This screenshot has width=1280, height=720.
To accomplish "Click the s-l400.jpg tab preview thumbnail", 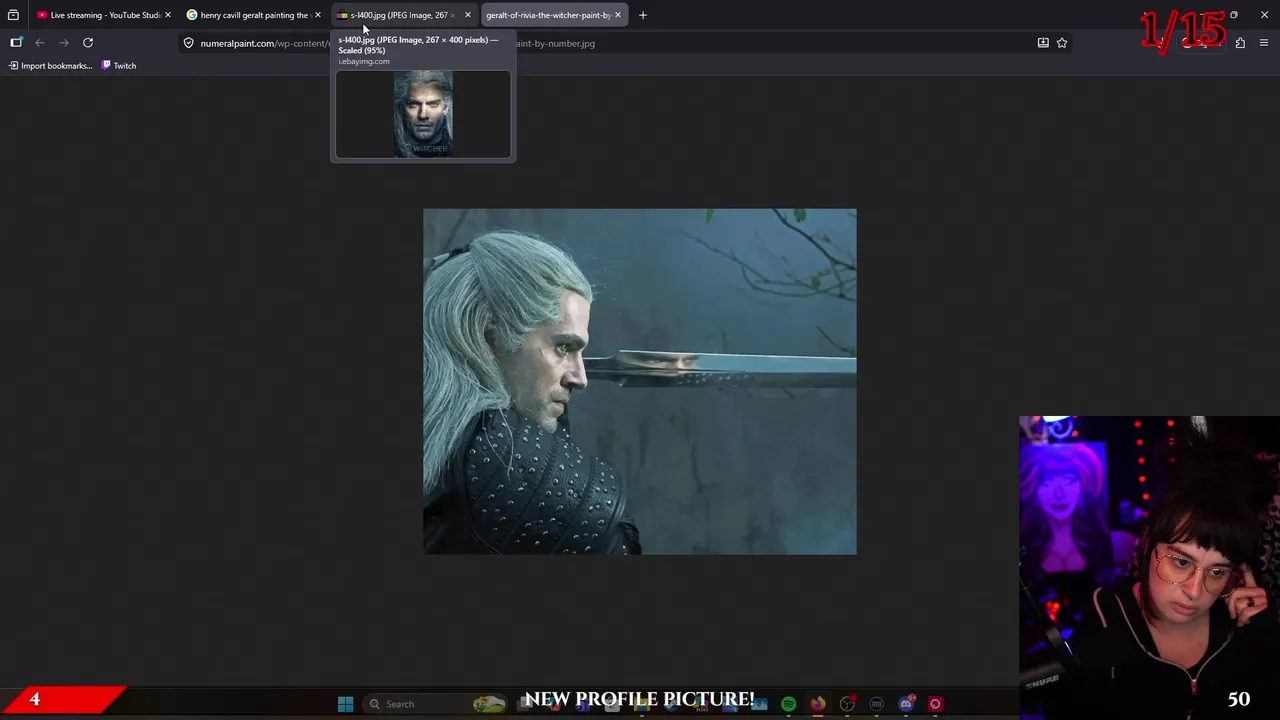I will pos(423,114).
